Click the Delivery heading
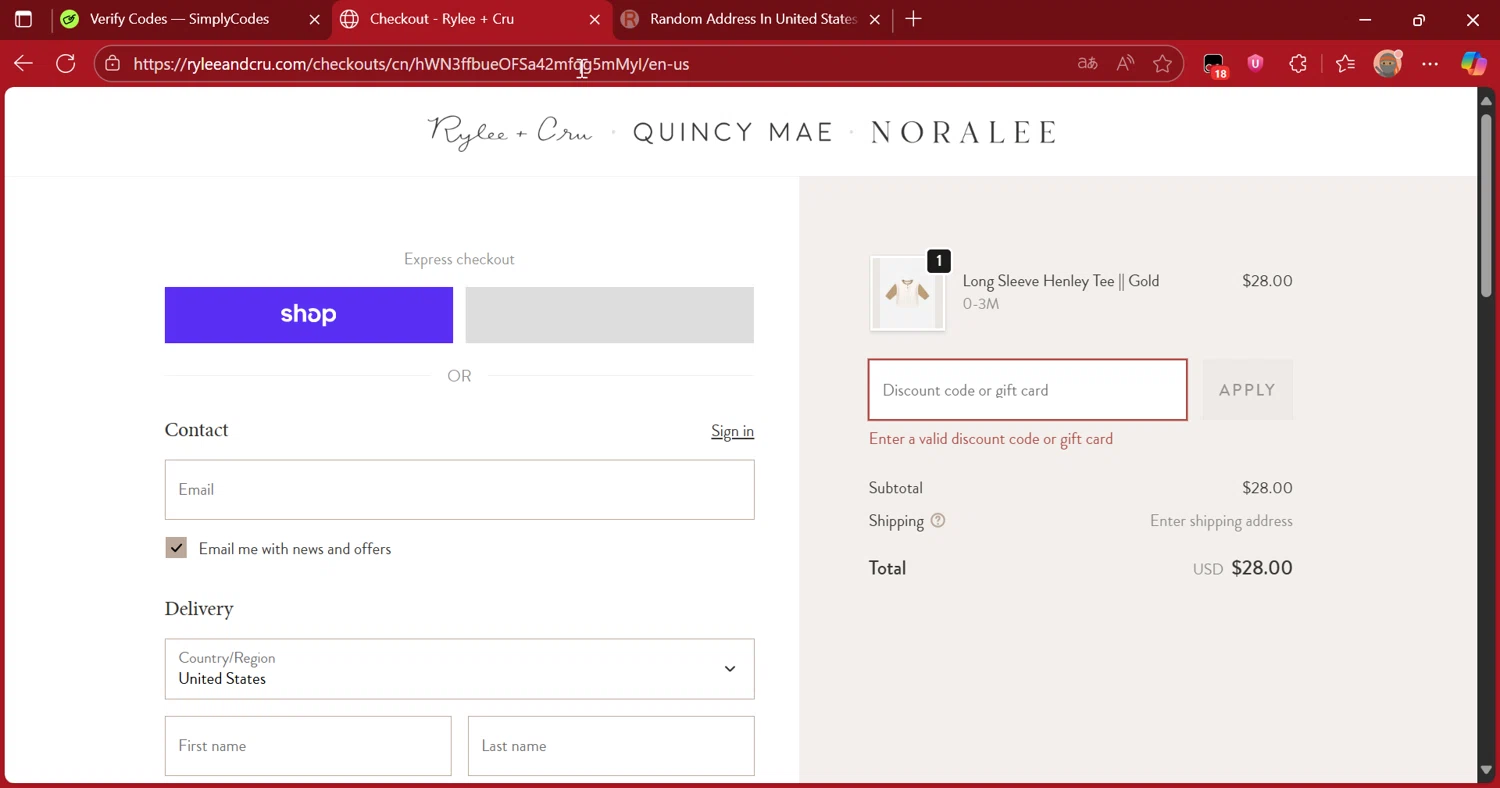Viewport: 1500px width, 788px height. [x=199, y=609]
